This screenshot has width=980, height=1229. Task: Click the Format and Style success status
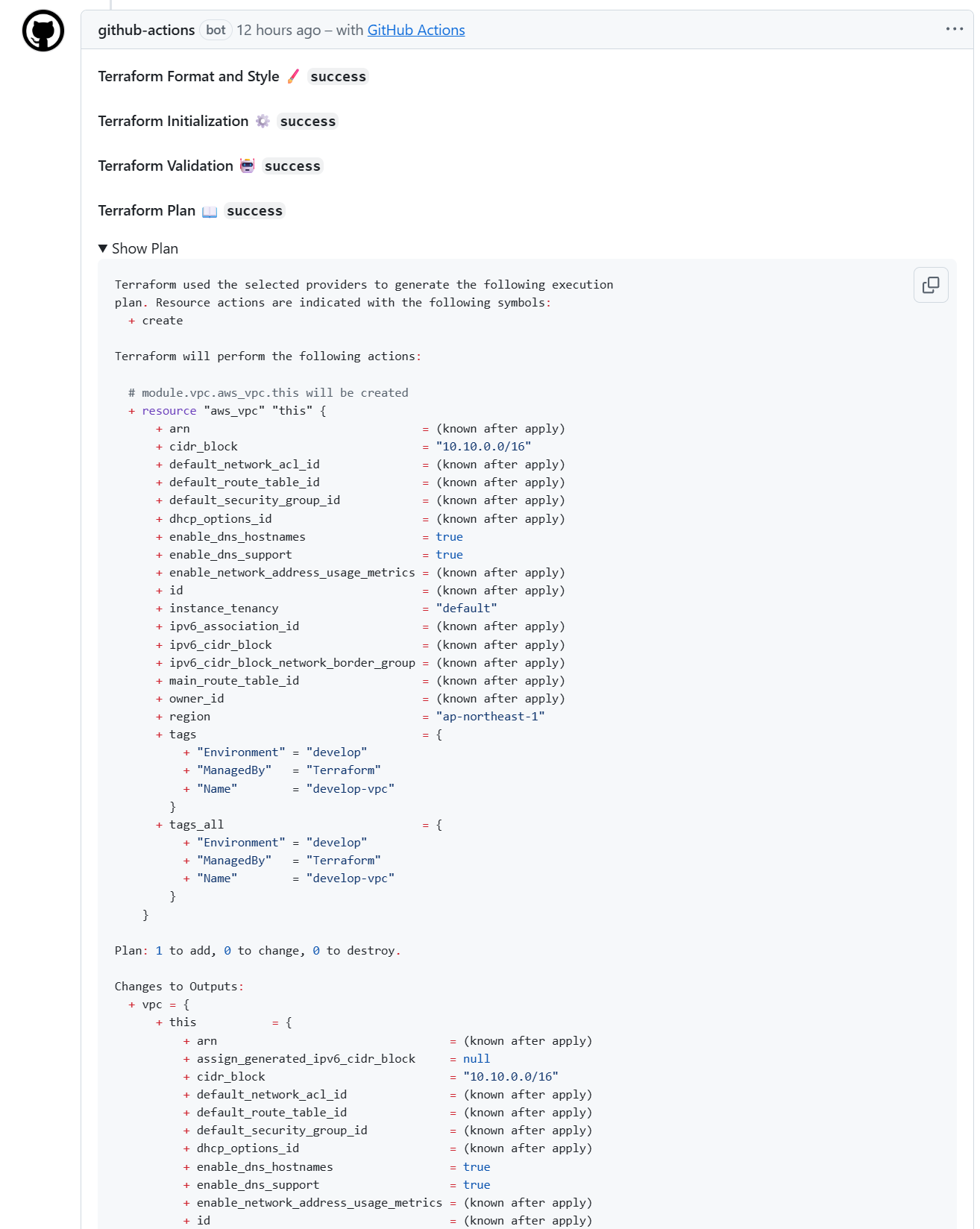coord(338,77)
